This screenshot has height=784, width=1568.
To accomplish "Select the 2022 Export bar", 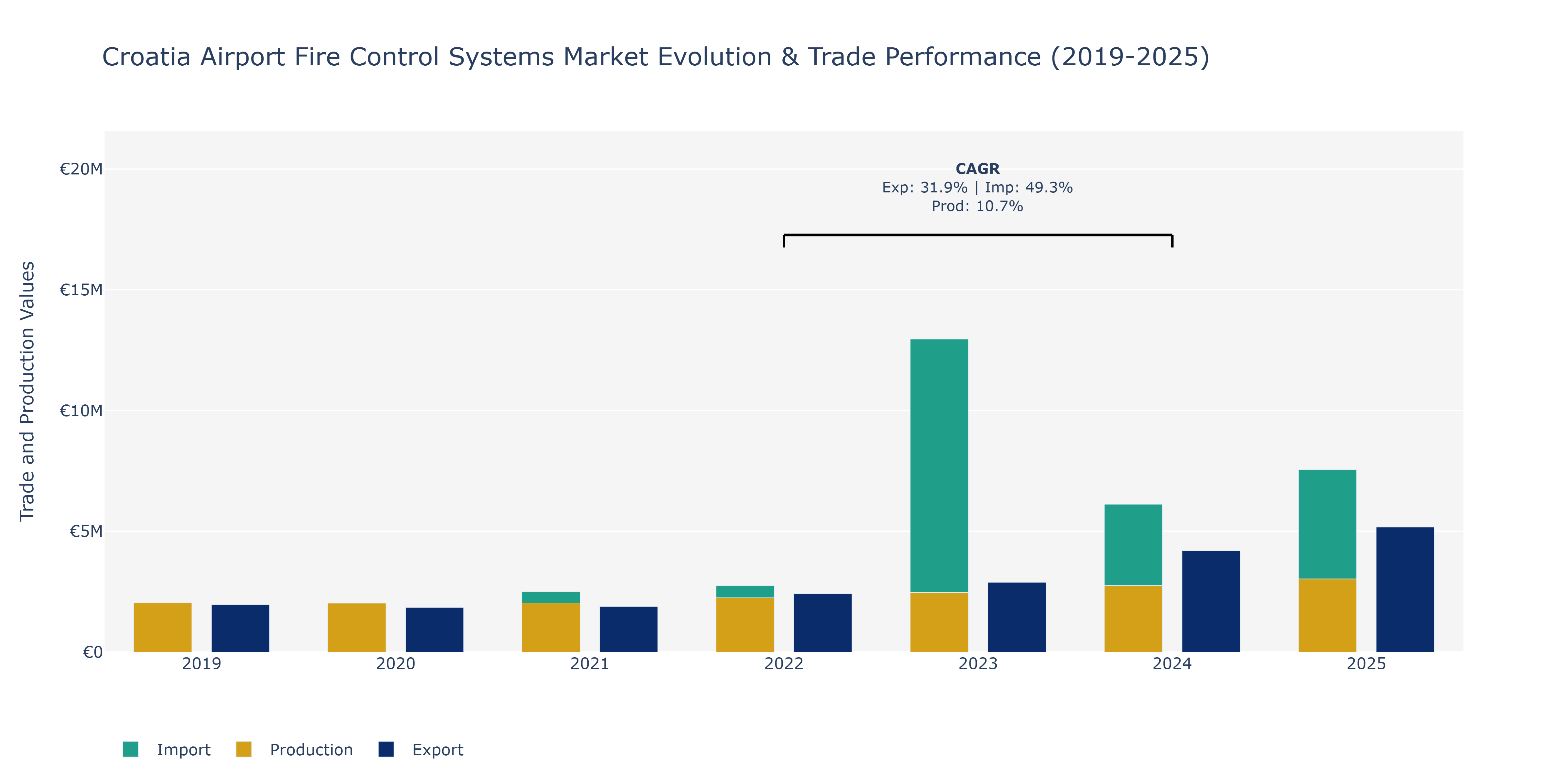I will [822, 623].
